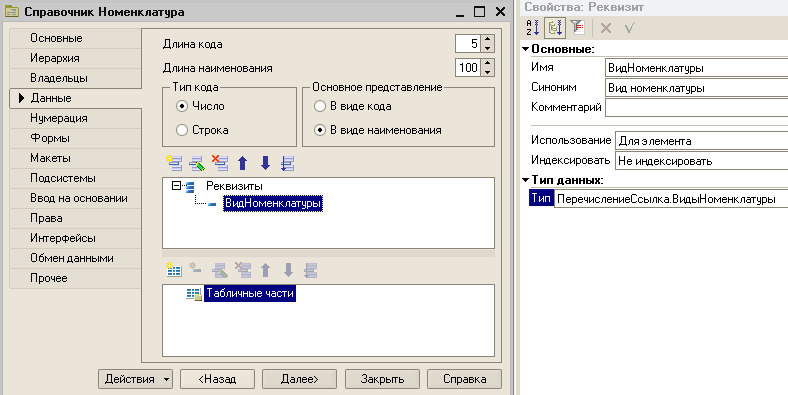Increase Длина наименования with the up spinner

487,63
